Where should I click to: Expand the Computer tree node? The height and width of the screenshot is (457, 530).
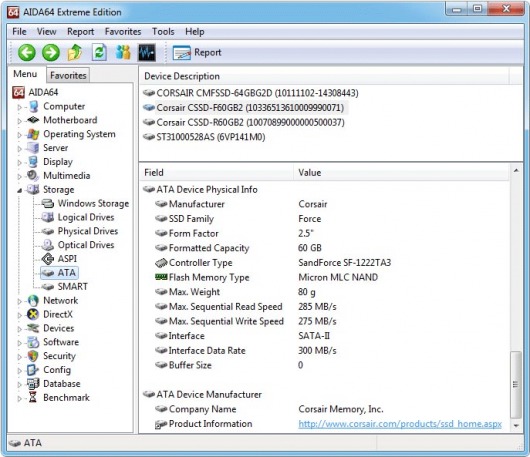pos(19,107)
